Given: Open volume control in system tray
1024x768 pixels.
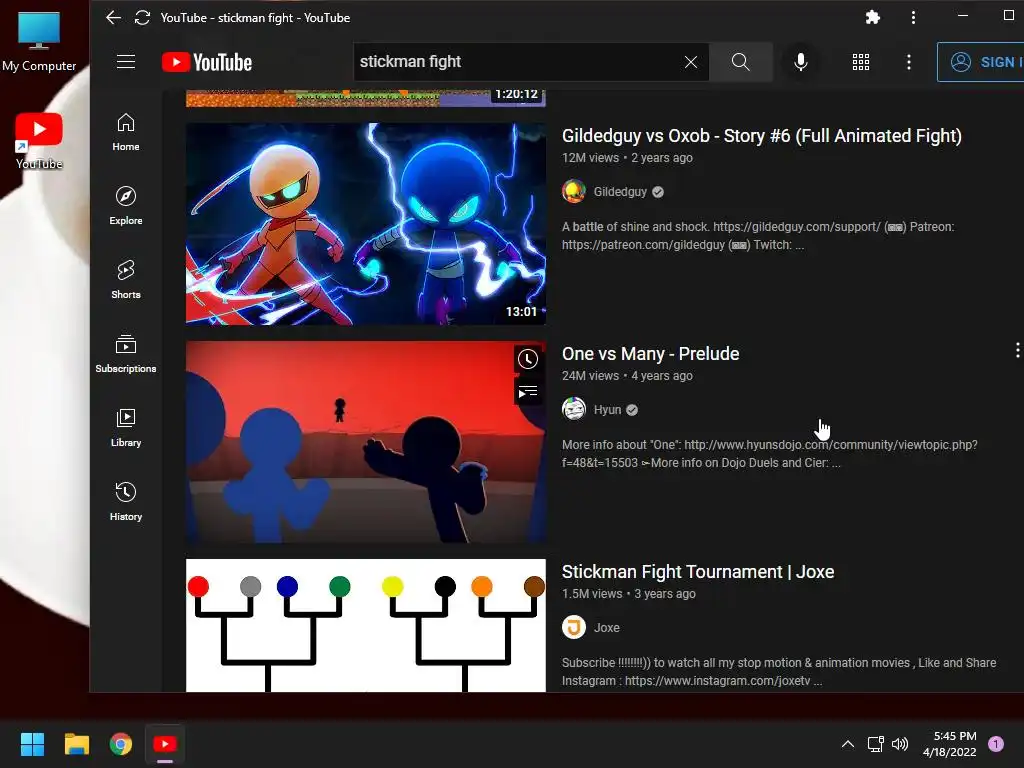Looking at the screenshot, I should (900, 744).
